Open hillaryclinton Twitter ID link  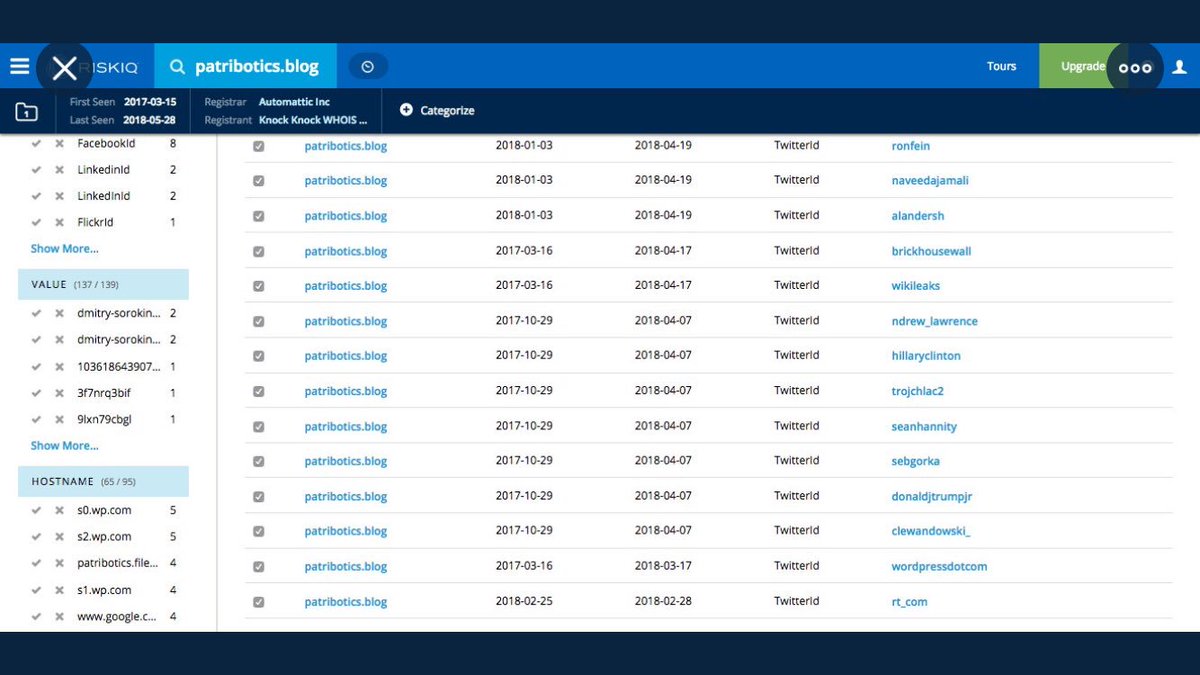(x=926, y=356)
